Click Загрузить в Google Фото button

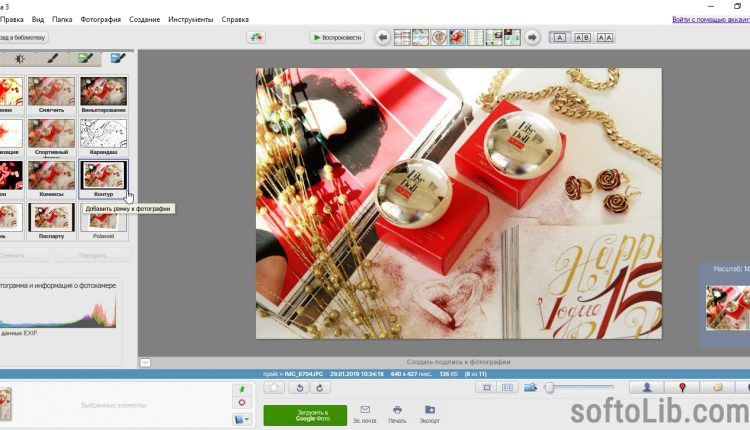click(305, 415)
